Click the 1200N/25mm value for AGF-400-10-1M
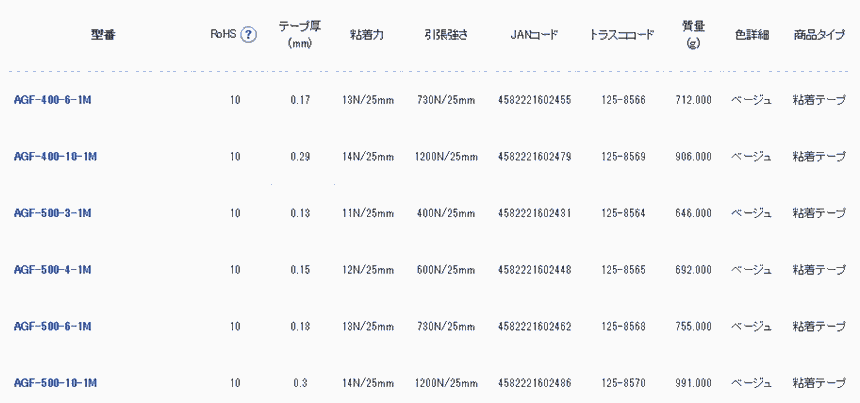 tap(446, 157)
